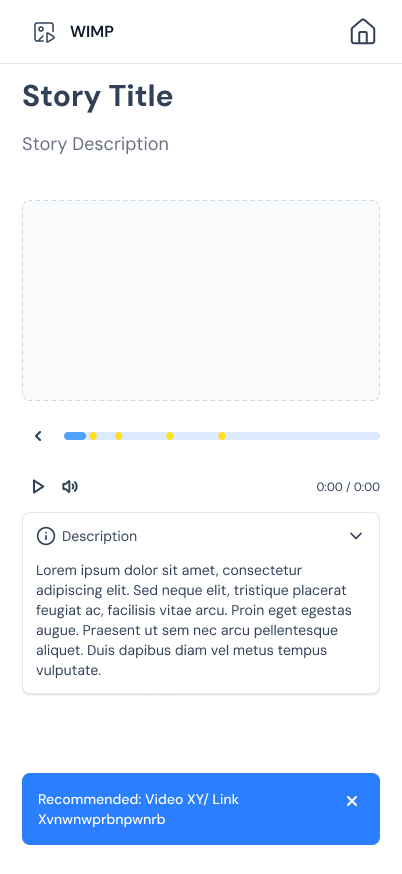Mute audio with the speaker icon
Viewport: 402px width, 874px height.
point(70,487)
